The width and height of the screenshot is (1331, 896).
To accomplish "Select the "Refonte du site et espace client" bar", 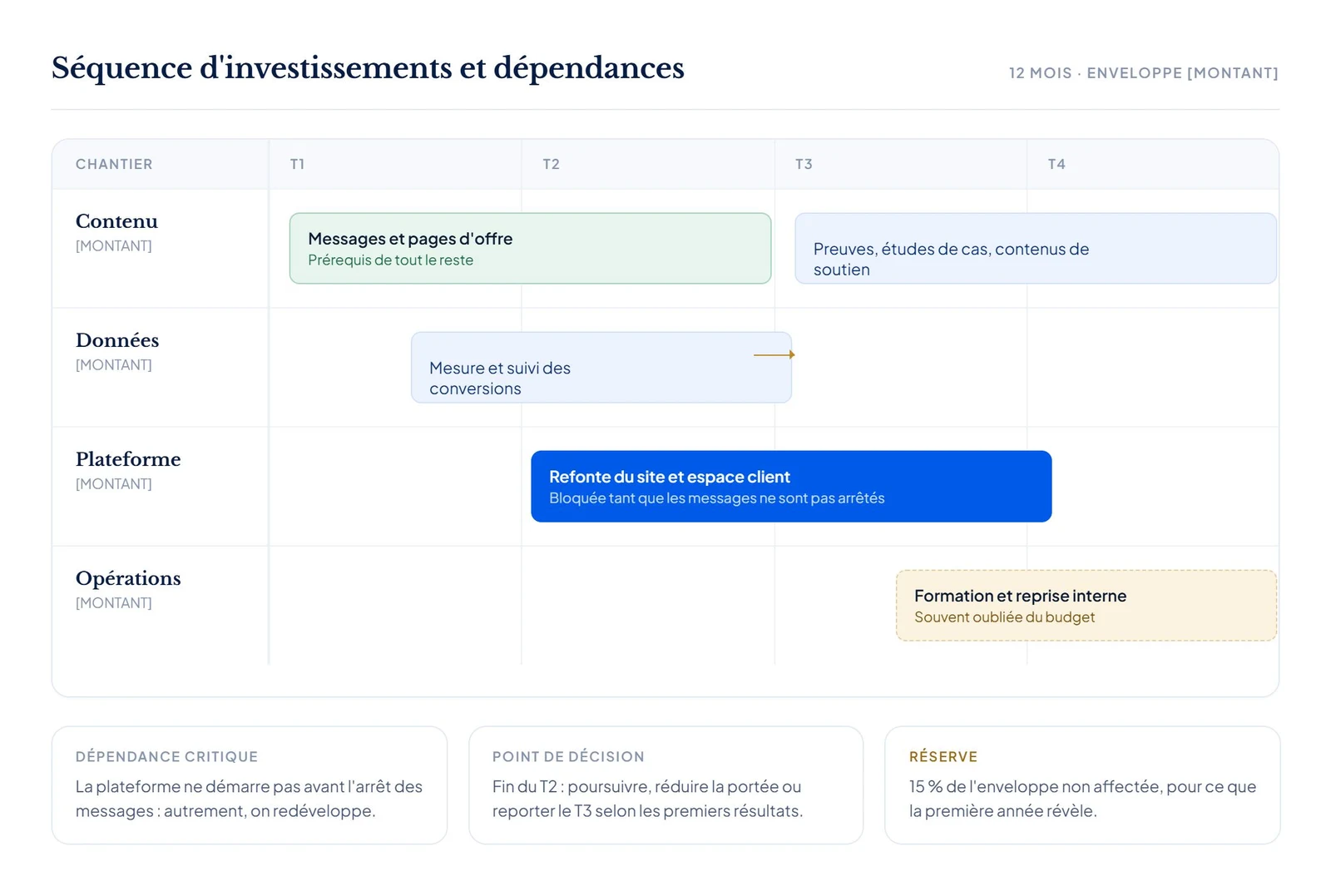I will coord(791,487).
